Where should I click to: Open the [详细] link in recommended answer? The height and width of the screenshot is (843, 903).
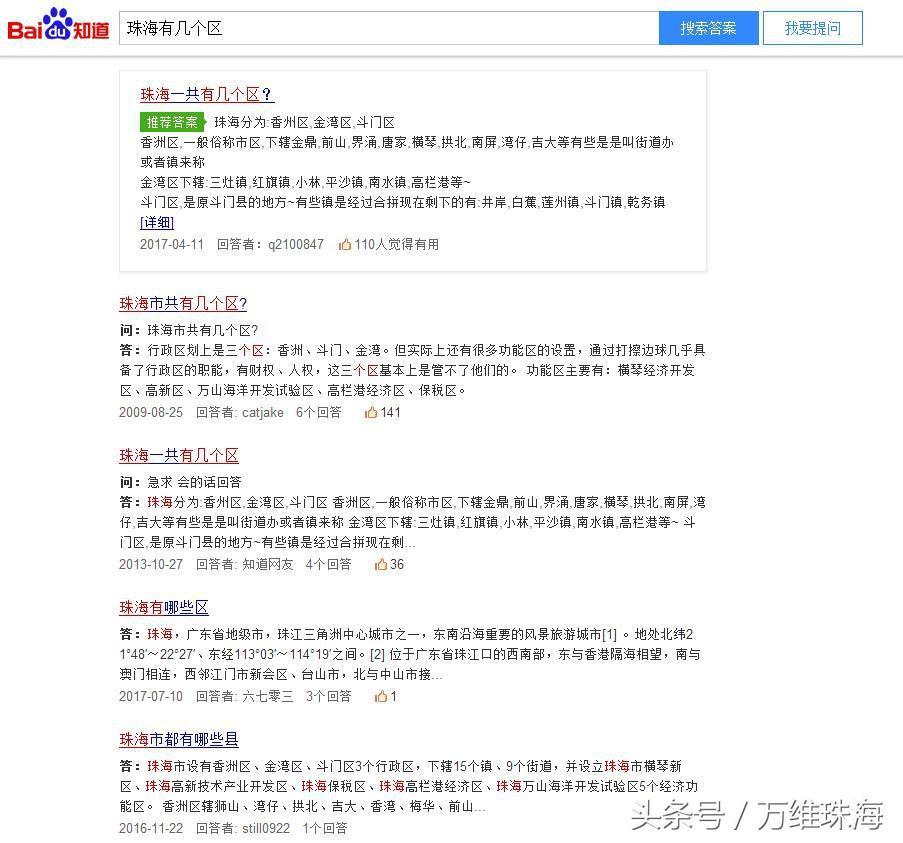pyautogui.click(x=157, y=222)
